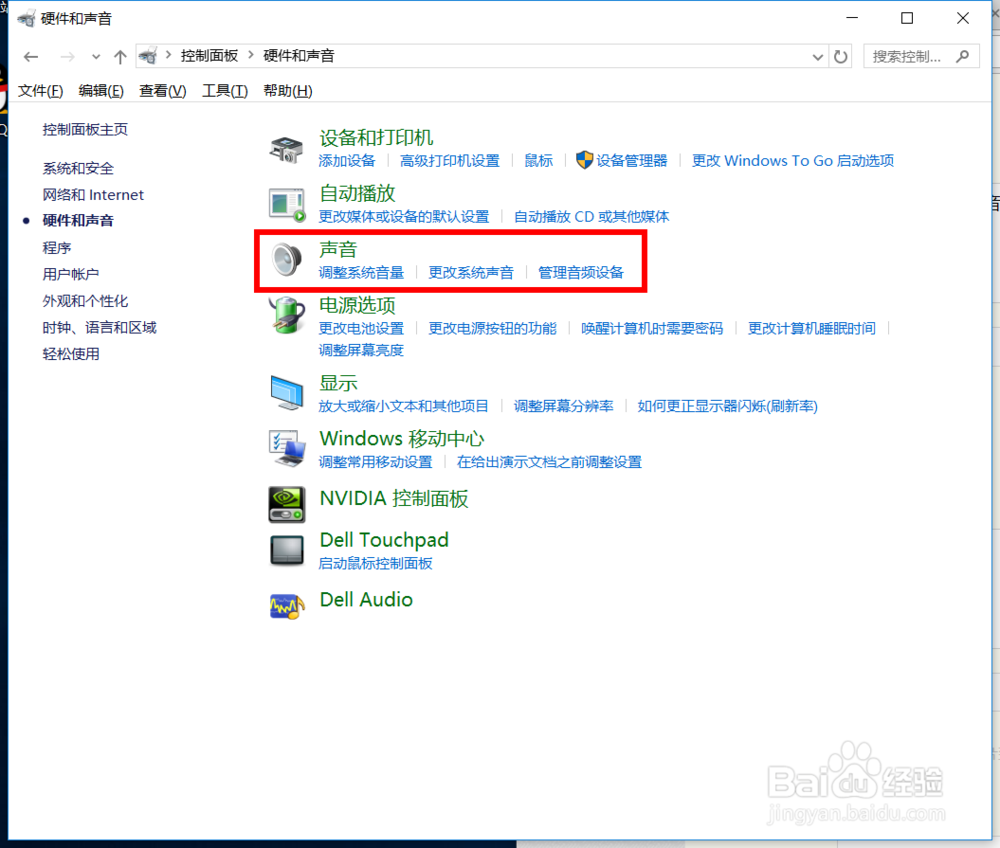This screenshot has width=1000, height=848.
Task: Open 管理音频设备 link
Action: [x=580, y=273]
